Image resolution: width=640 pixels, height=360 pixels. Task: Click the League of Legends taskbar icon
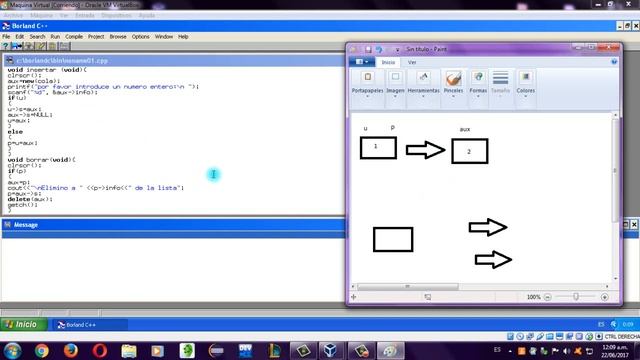(x=274, y=351)
